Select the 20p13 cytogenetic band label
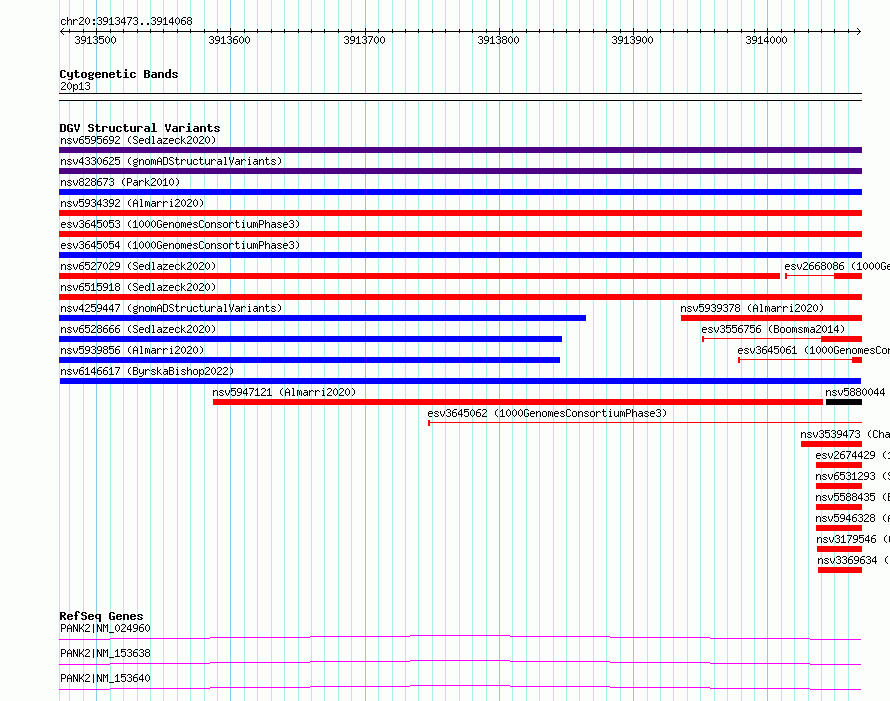Viewport: 890px width, 701px height. pyautogui.click(x=75, y=86)
